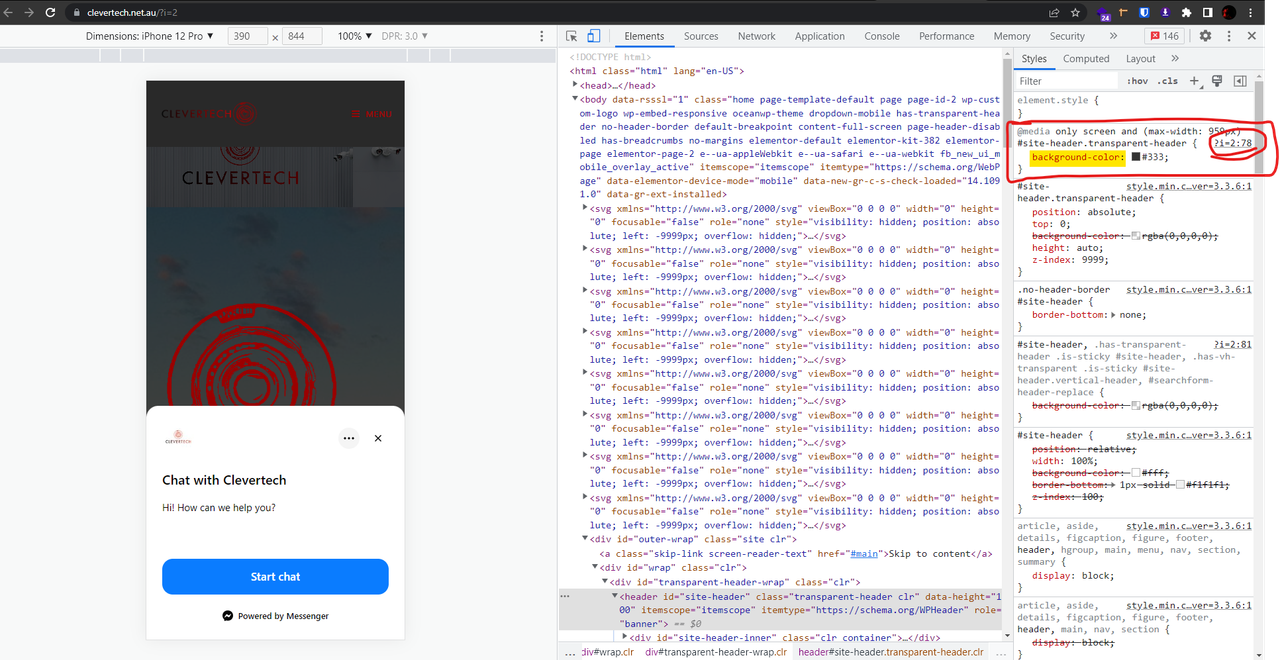
Task: View site info lock icon
Action: (76, 13)
